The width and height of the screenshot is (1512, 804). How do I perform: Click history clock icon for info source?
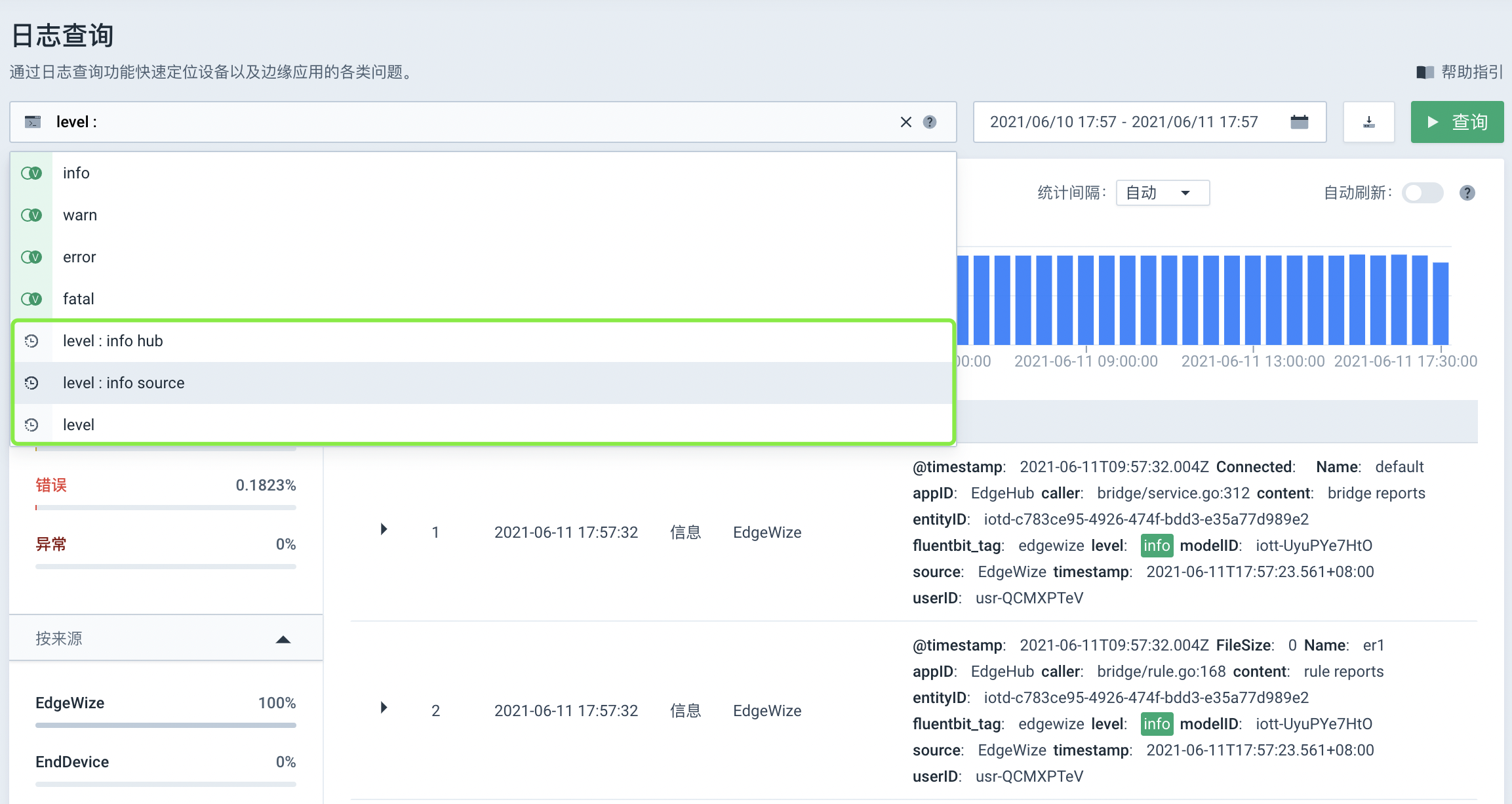pos(31,383)
